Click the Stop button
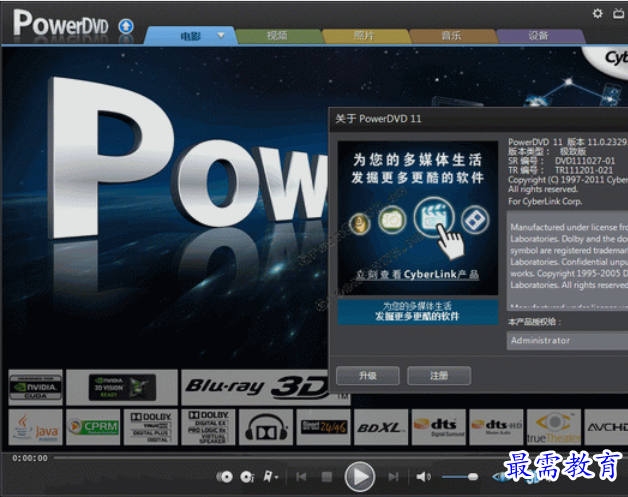The width and height of the screenshot is (628, 497). (x=327, y=477)
